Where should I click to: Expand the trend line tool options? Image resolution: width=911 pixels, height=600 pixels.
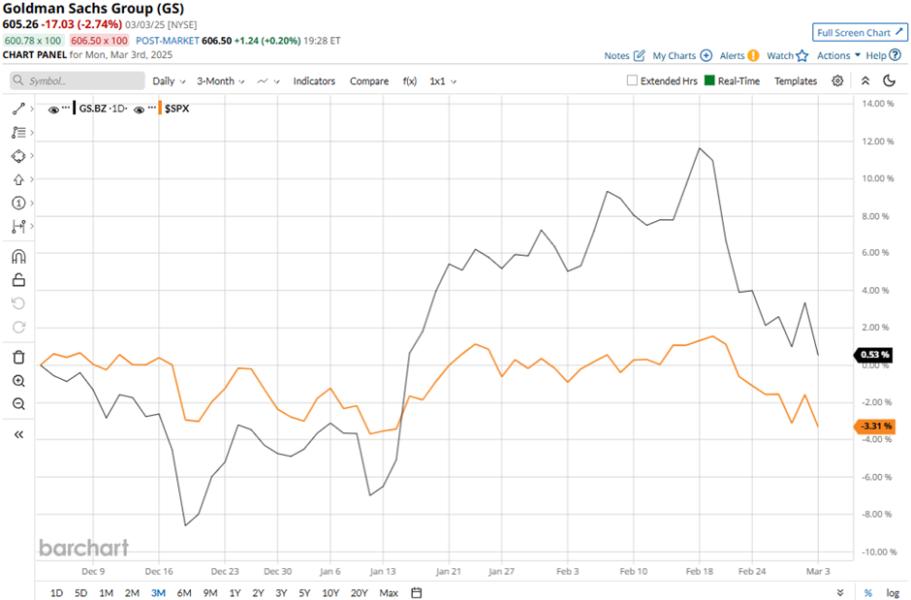(x=32, y=109)
